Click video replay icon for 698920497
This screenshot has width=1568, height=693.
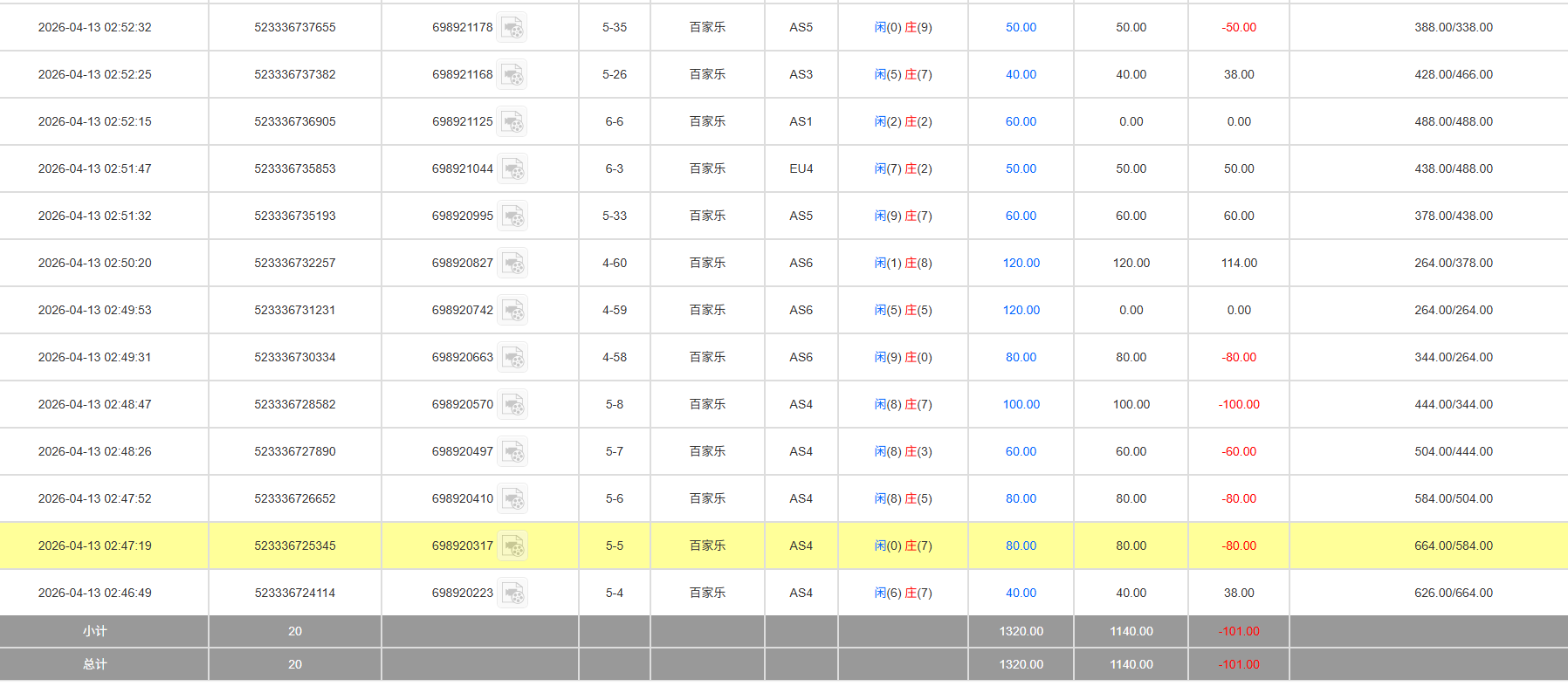pos(512,452)
